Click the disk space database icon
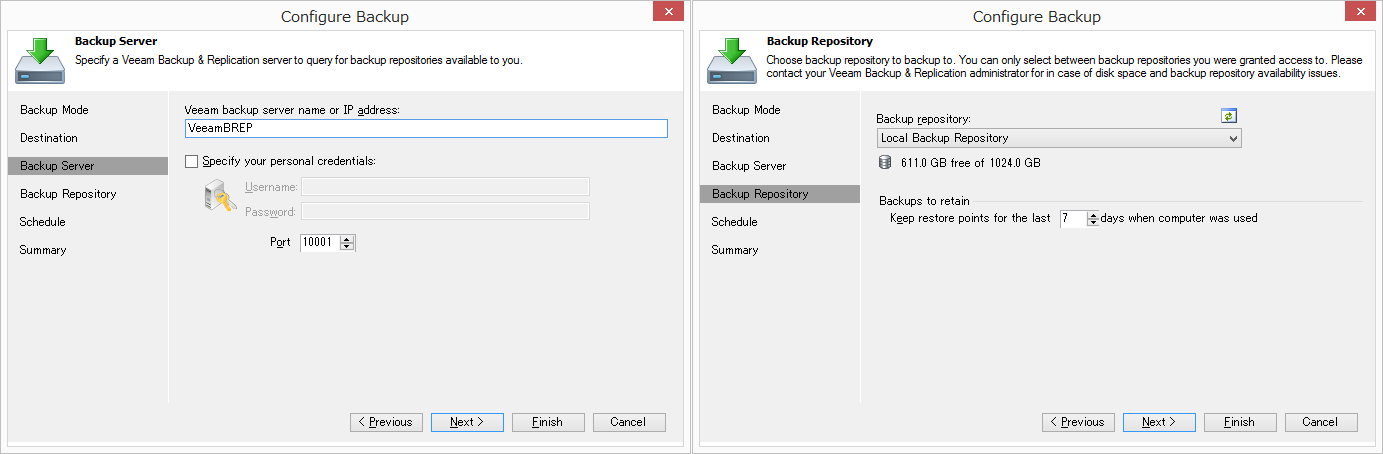Image resolution: width=1383 pixels, height=454 pixels. coord(885,162)
